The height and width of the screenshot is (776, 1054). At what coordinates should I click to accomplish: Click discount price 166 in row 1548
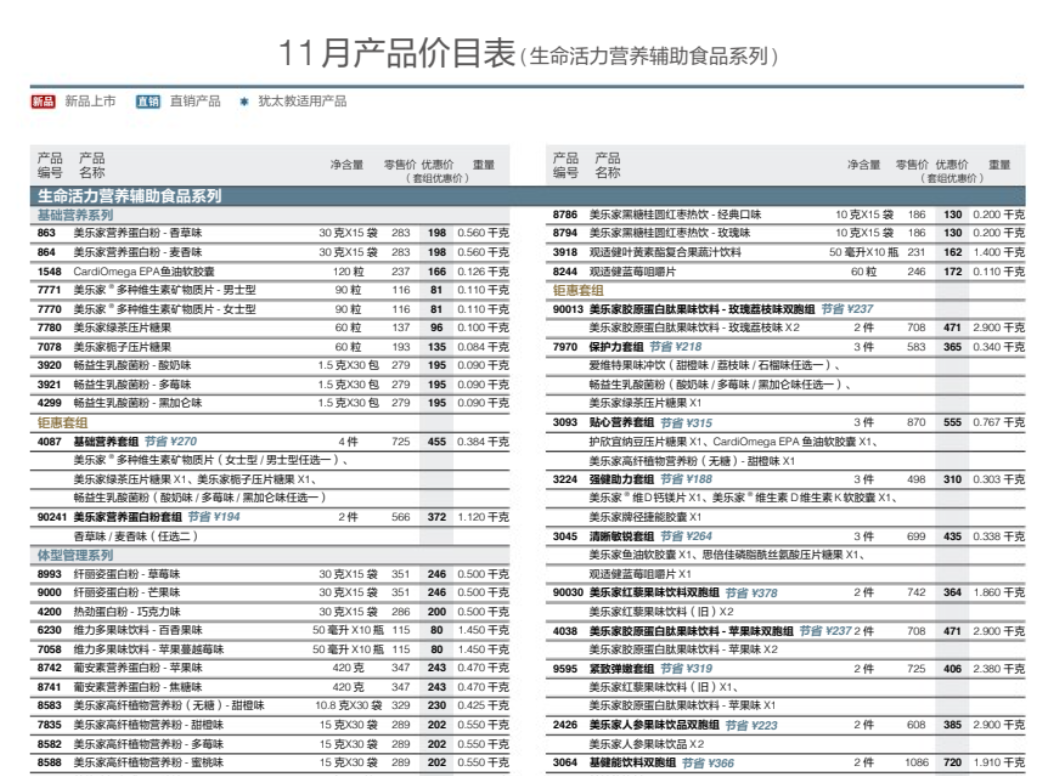pyautogui.click(x=437, y=272)
